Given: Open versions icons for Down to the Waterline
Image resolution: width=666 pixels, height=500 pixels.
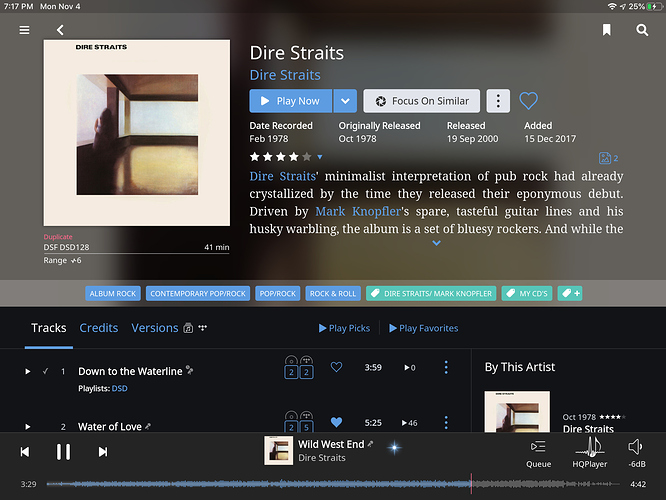Looking at the screenshot, I should 299,367.
